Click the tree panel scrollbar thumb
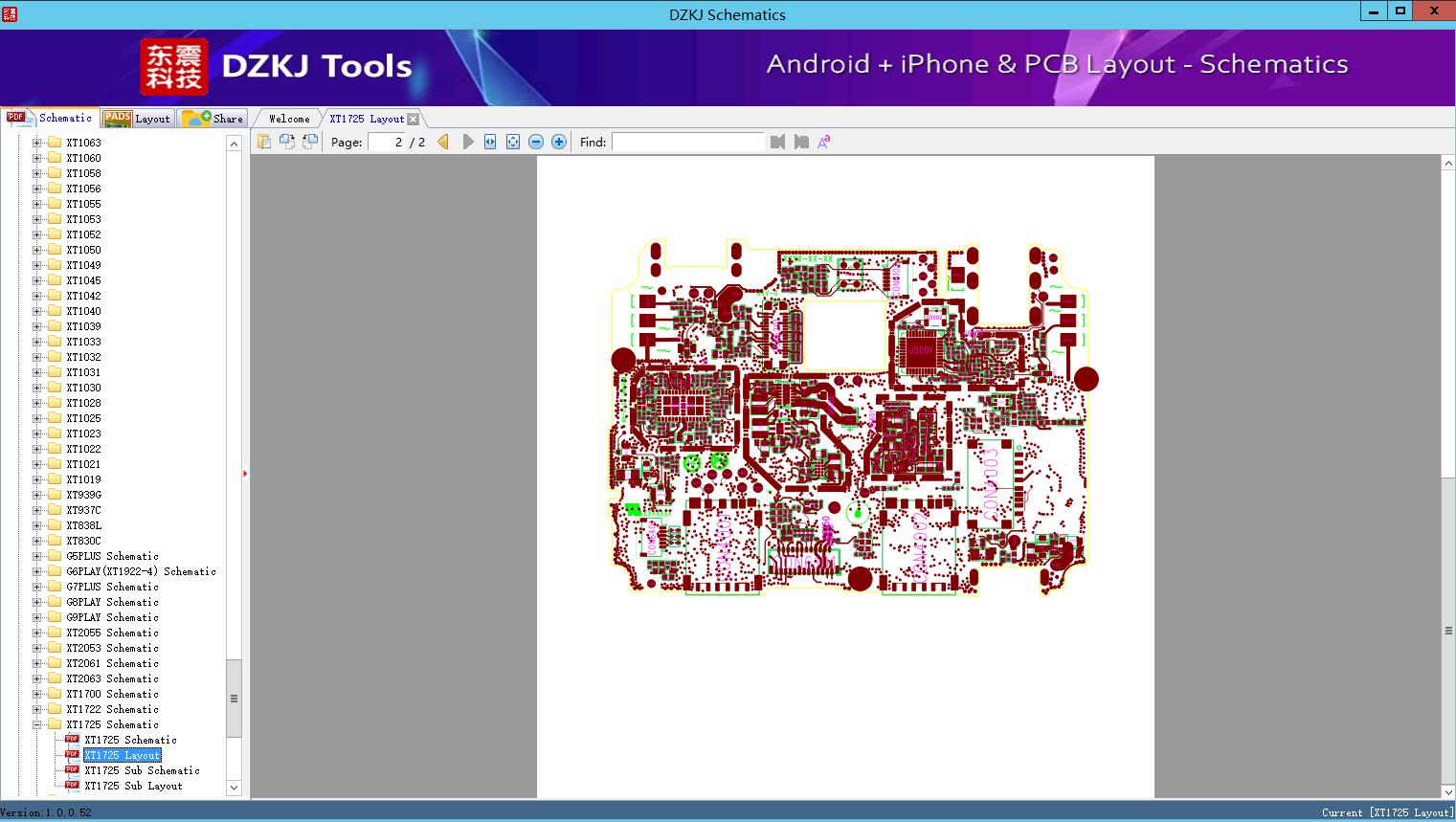 tap(234, 699)
